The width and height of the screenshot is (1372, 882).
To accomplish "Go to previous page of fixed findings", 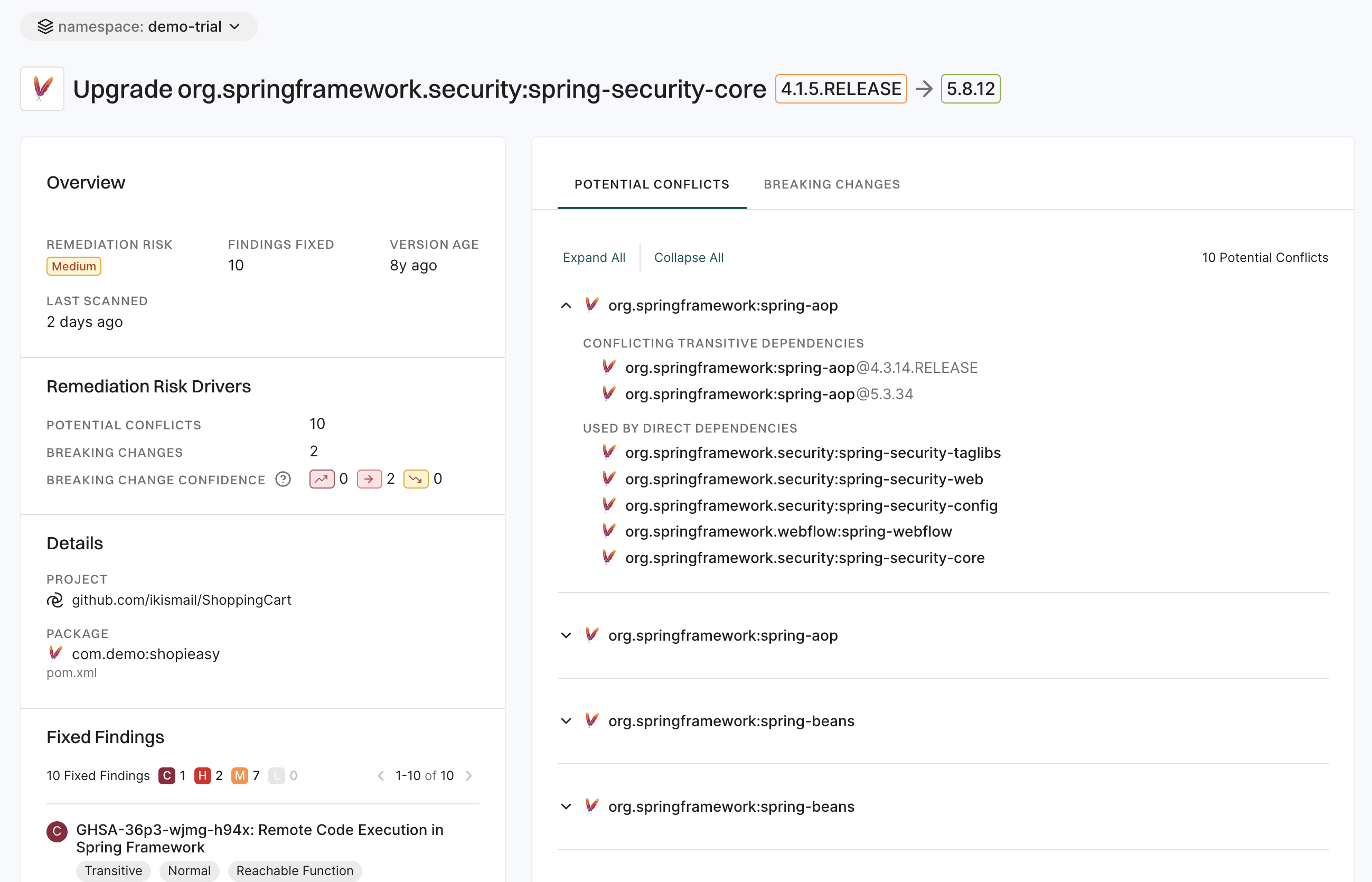I will click(381, 775).
